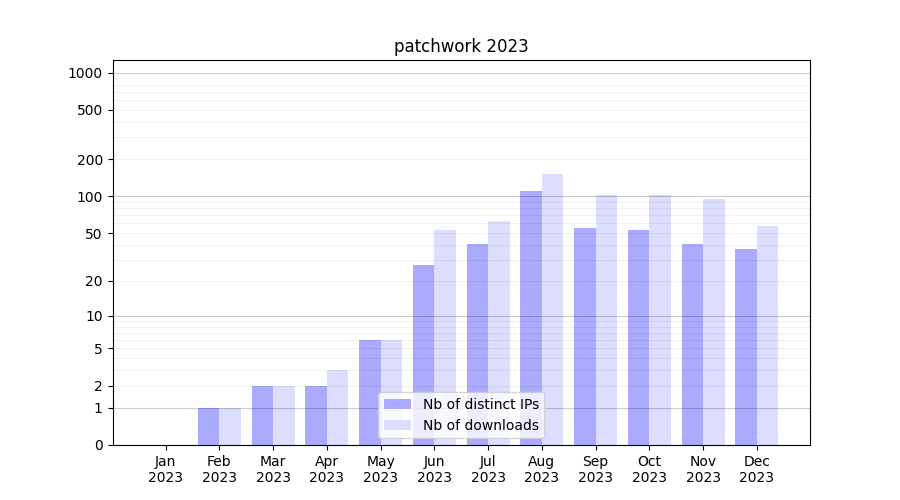Select the '1000' y-axis tick label
Image resolution: width=900 pixels, height=500 pixels.
(x=85, y=73)
